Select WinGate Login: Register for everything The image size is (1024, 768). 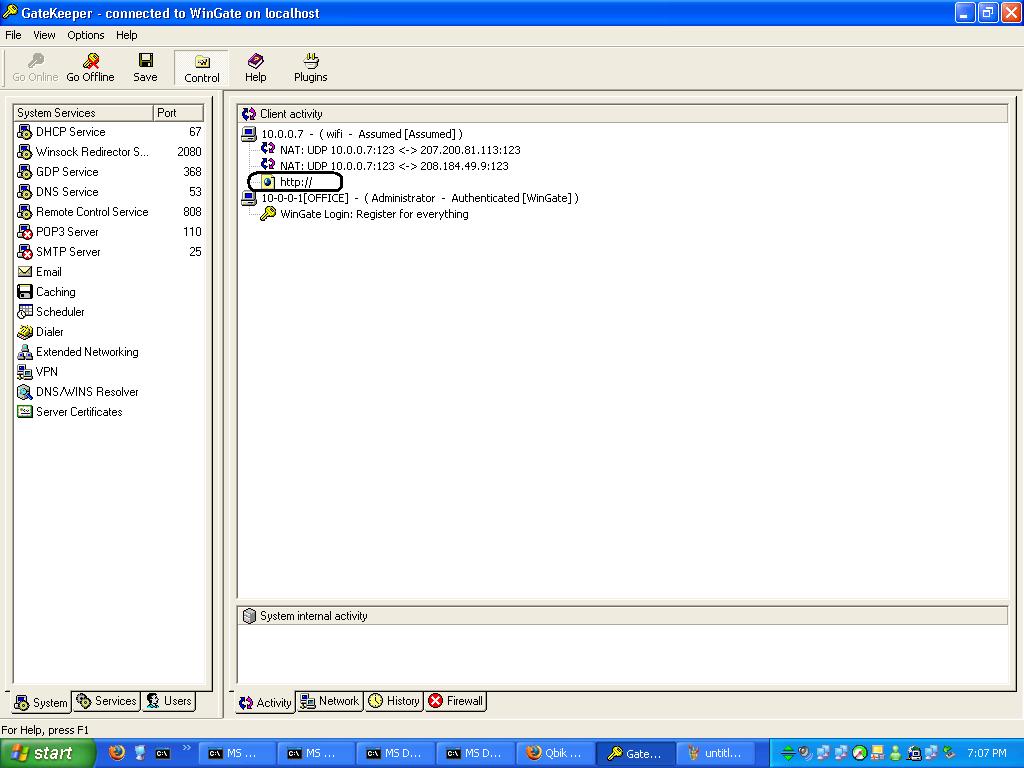pyautogui.click(x=374, y=214)
